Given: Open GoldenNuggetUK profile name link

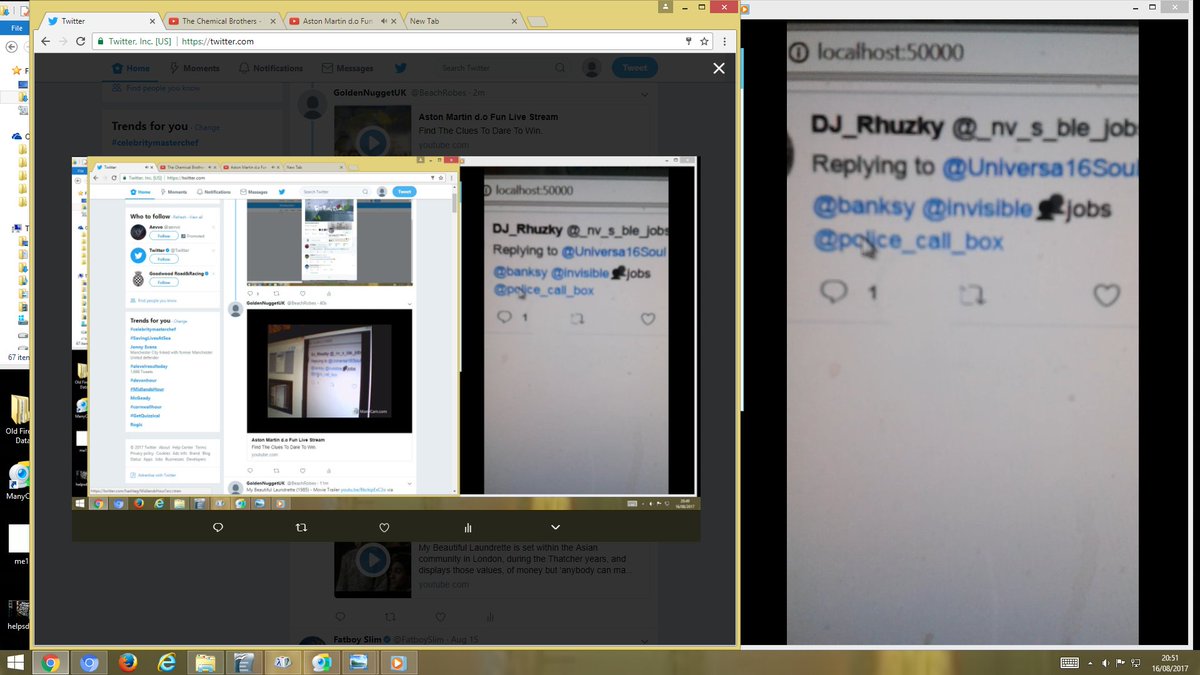Looking at the screenshot, I should [368, 93].
